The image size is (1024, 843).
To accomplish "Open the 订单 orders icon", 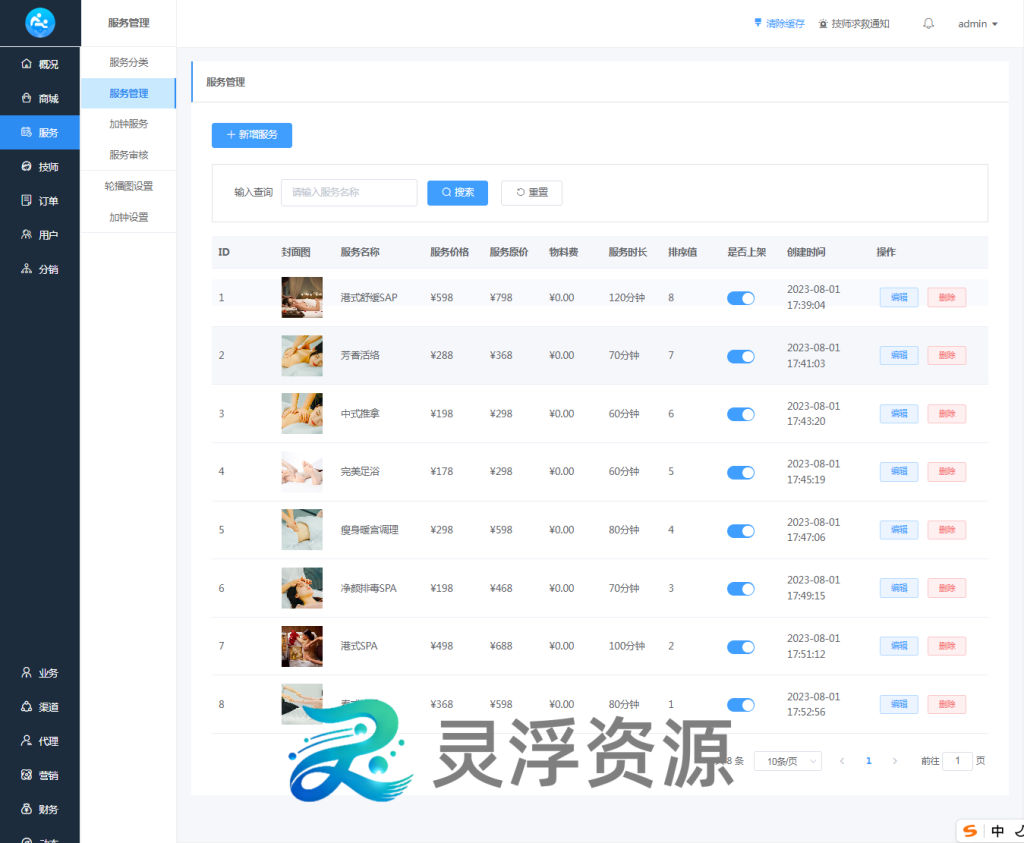I will click(x=27, y=200).
